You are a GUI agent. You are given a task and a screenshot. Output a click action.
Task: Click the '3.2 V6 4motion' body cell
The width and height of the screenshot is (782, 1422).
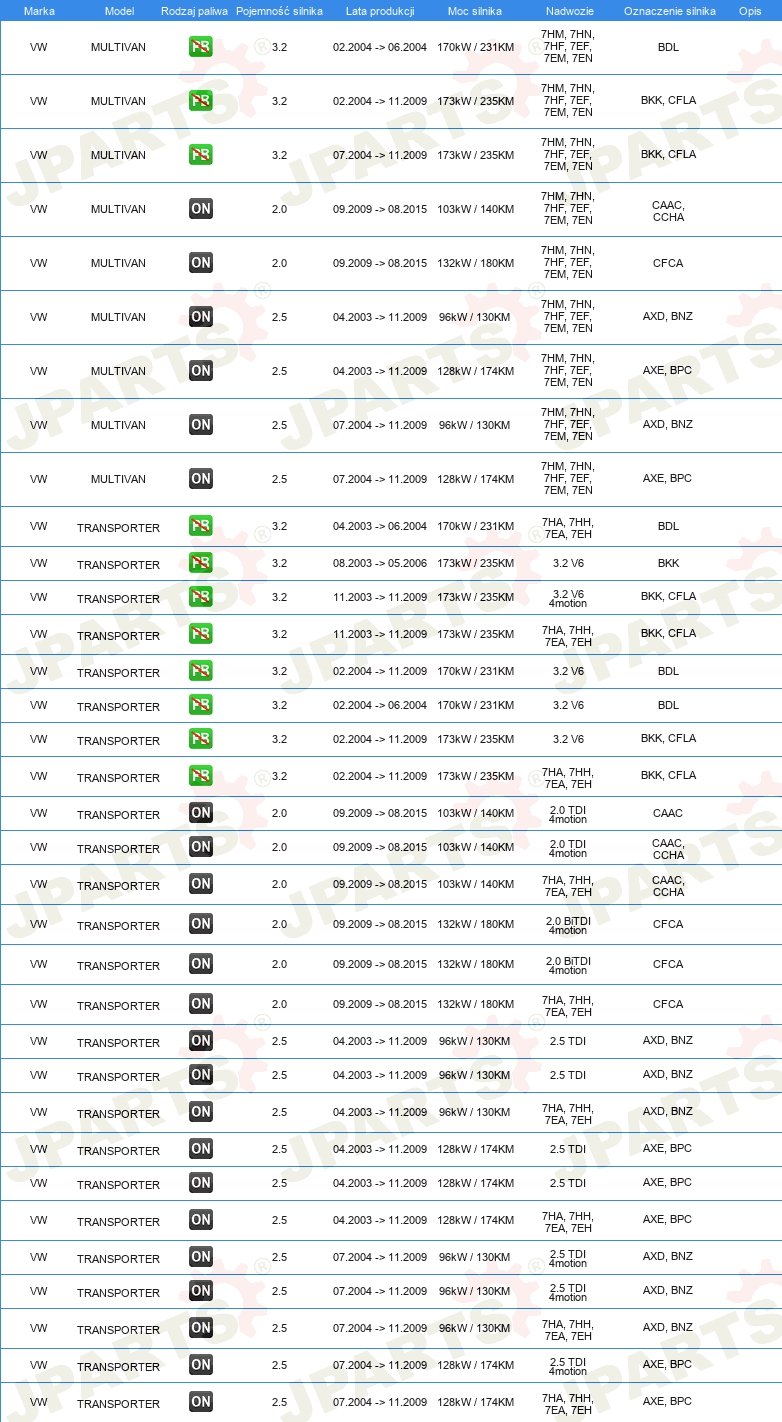568,599
